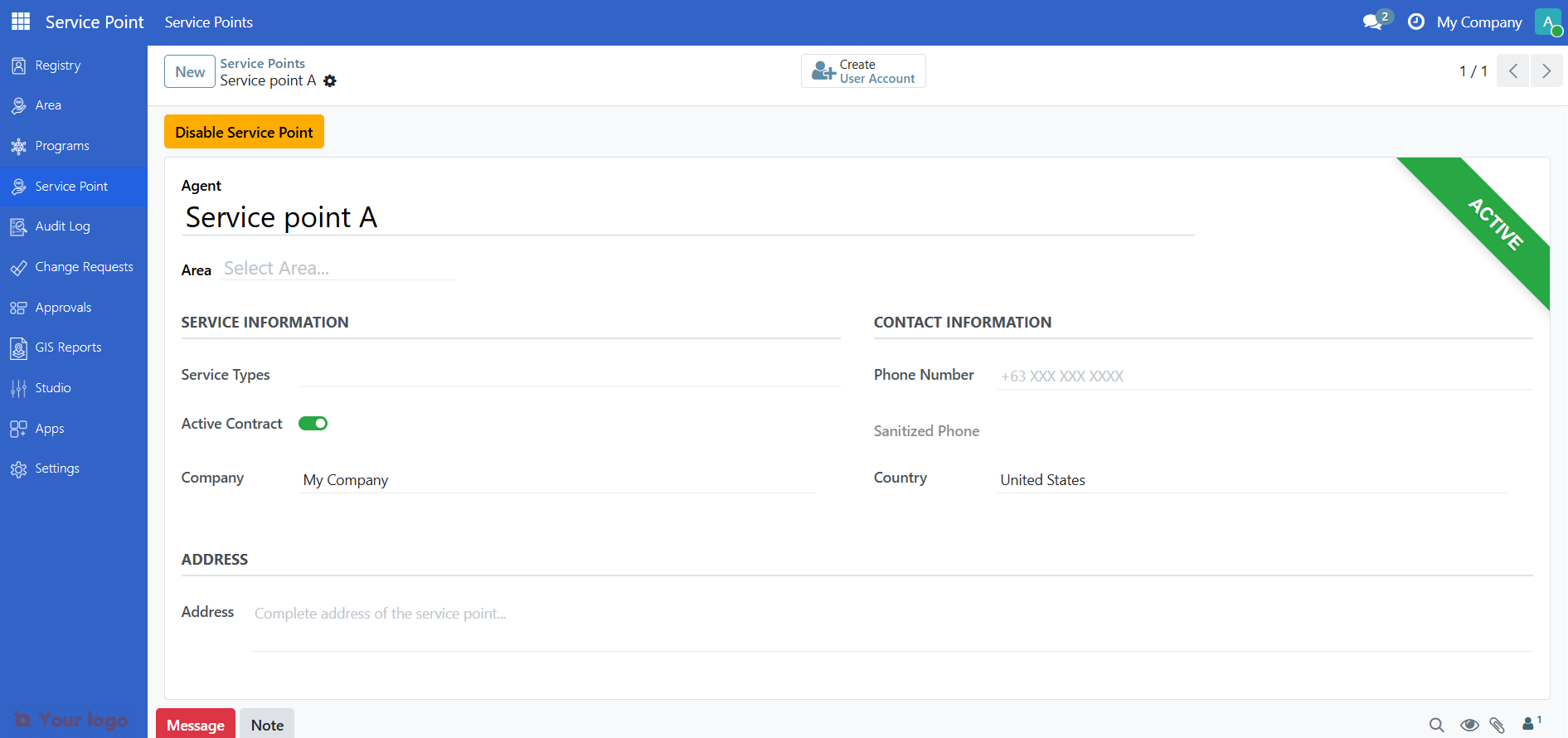Click the Phone Number input field
This screenshot has height=738, width=1568.
pyautogui.click(x=1264, y=376)
